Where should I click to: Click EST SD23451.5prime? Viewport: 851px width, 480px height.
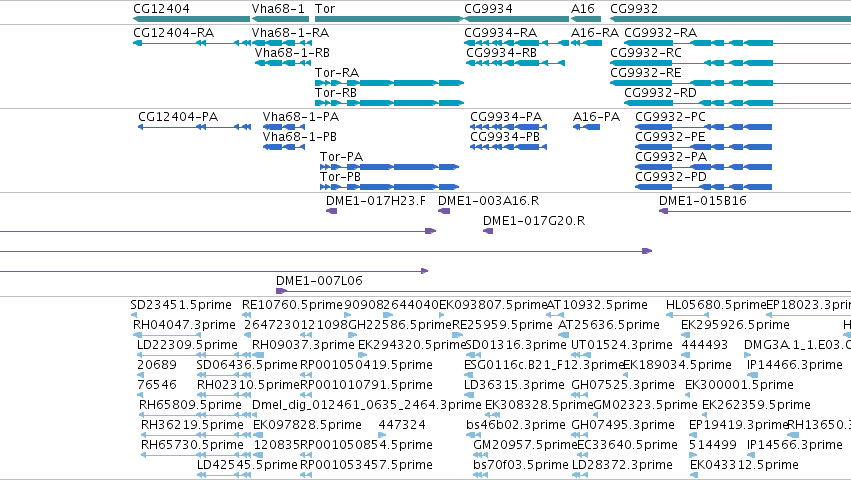[x=181, y=305]
